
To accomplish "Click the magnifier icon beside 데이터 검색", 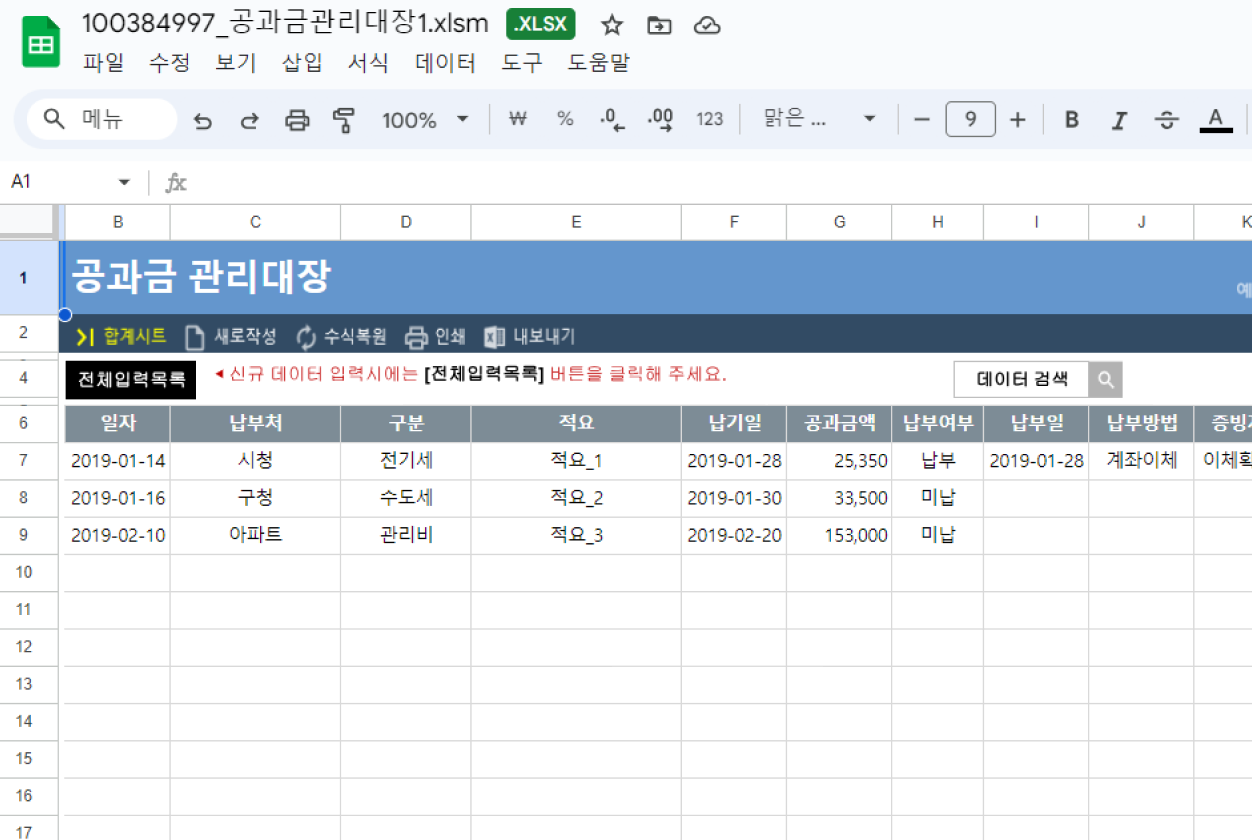I will click(1105, 379).
